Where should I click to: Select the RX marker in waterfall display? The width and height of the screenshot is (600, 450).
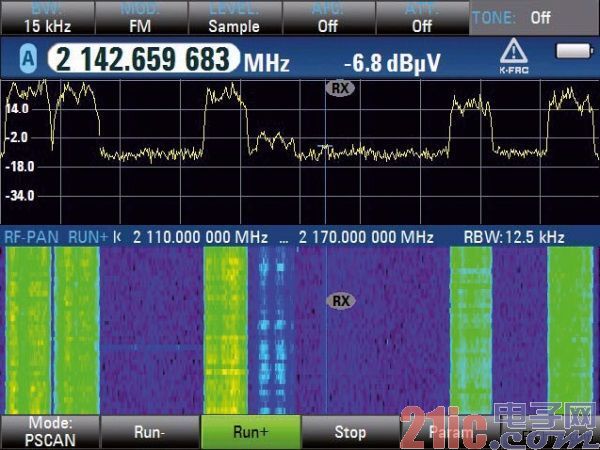(341, 301)
